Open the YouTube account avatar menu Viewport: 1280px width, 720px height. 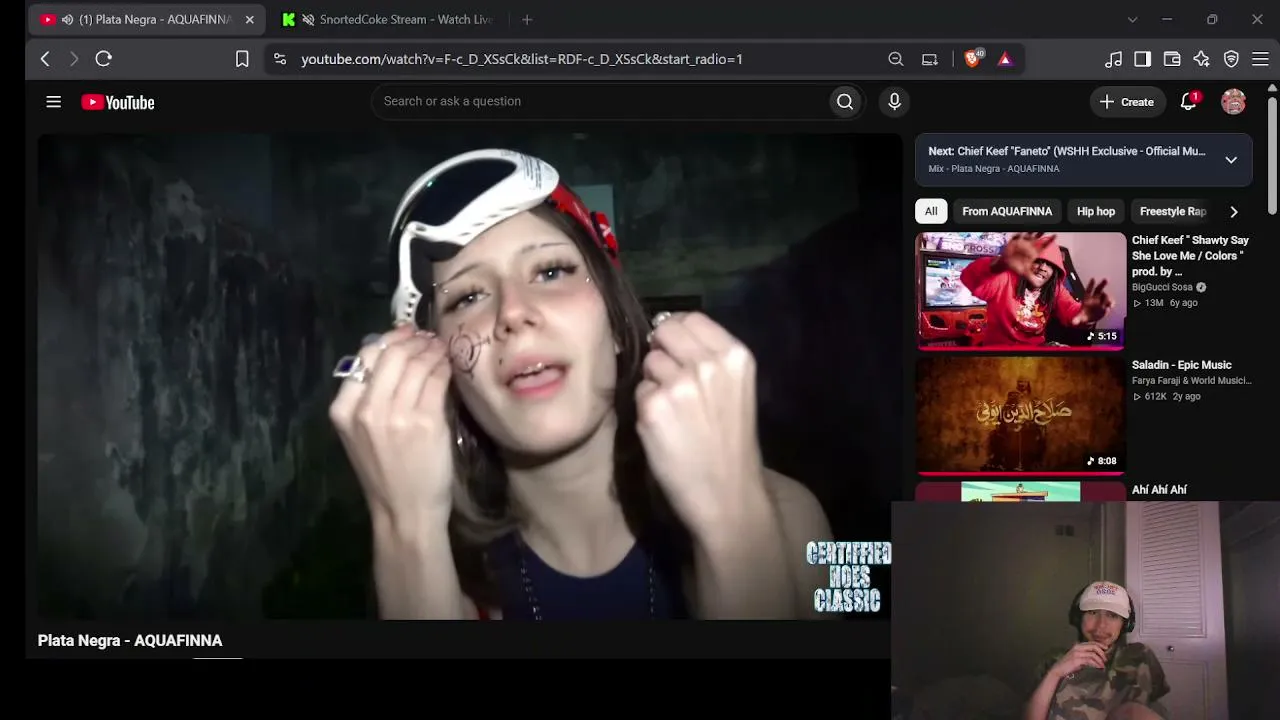coord(1233,102)
